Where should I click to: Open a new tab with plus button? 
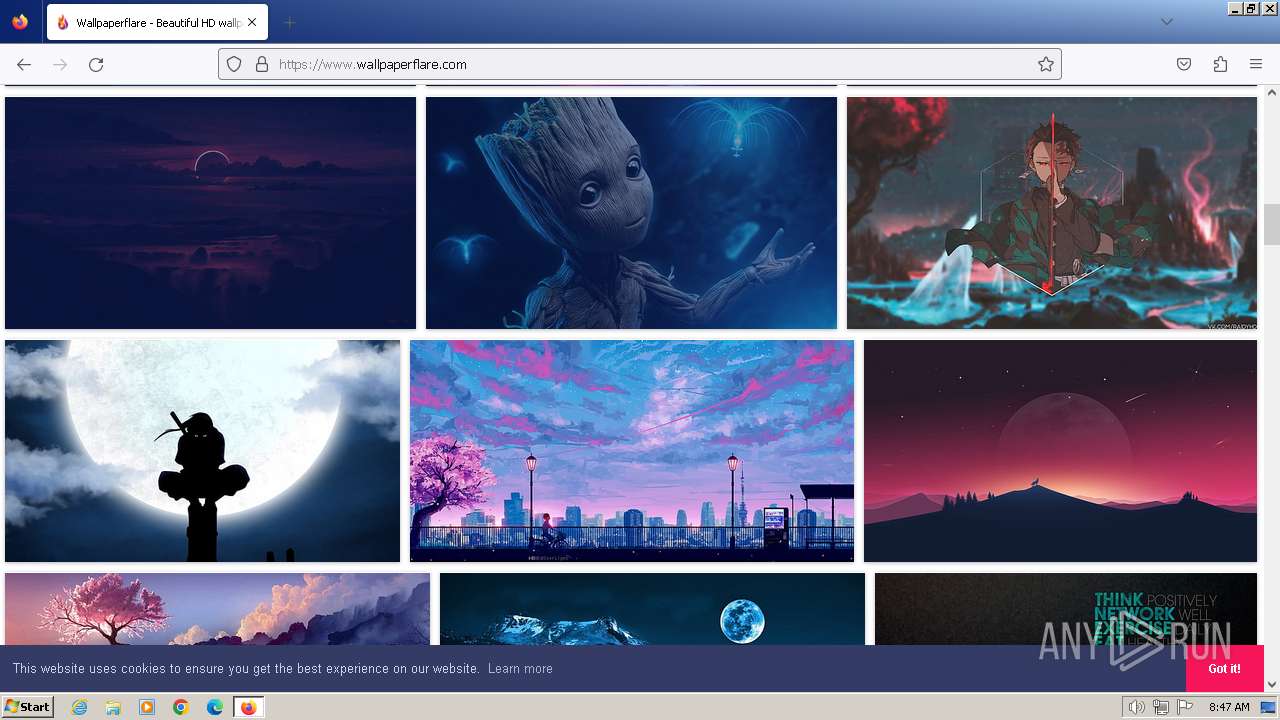(289, 22)
